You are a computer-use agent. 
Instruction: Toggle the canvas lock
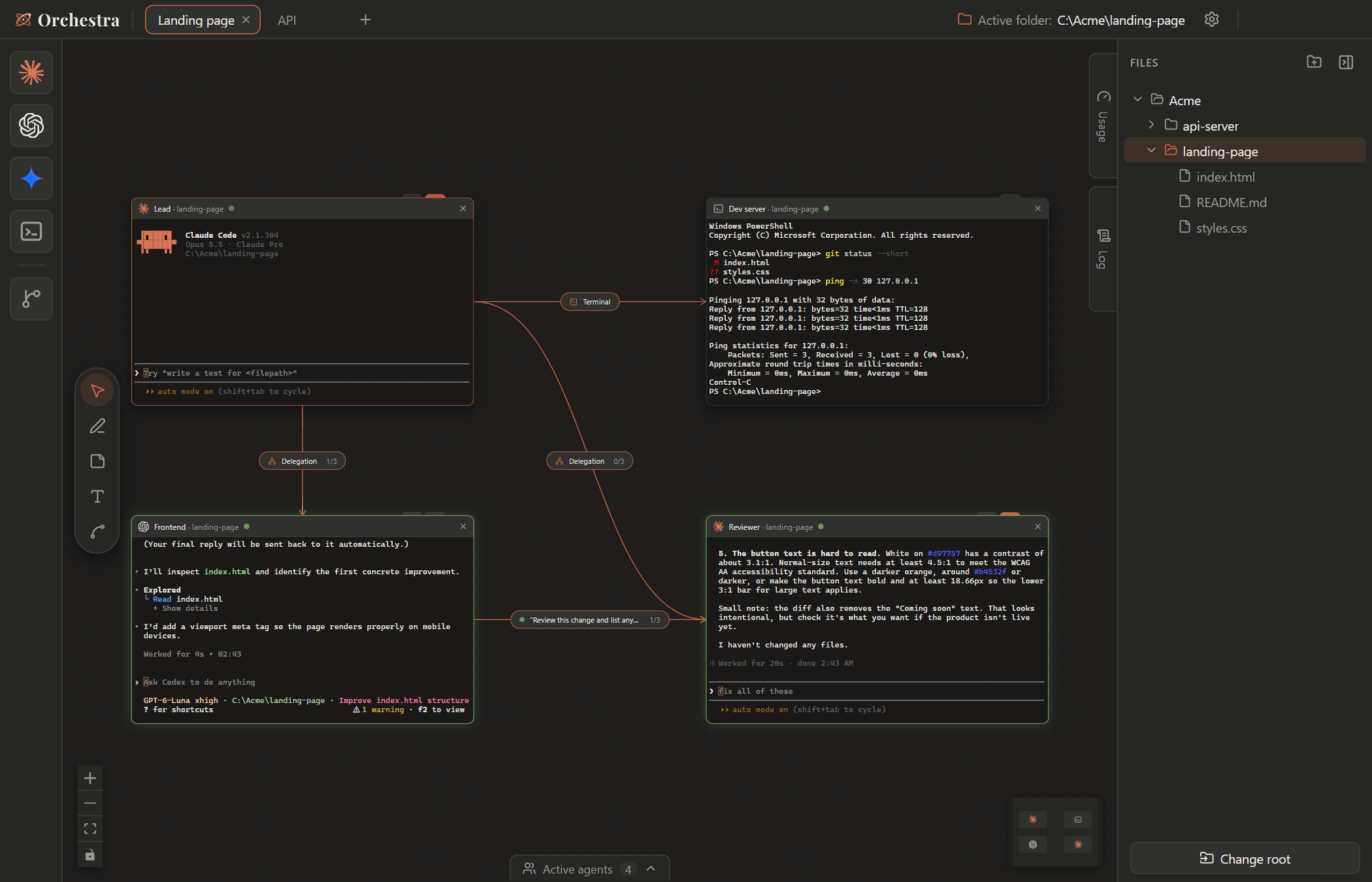90,855
